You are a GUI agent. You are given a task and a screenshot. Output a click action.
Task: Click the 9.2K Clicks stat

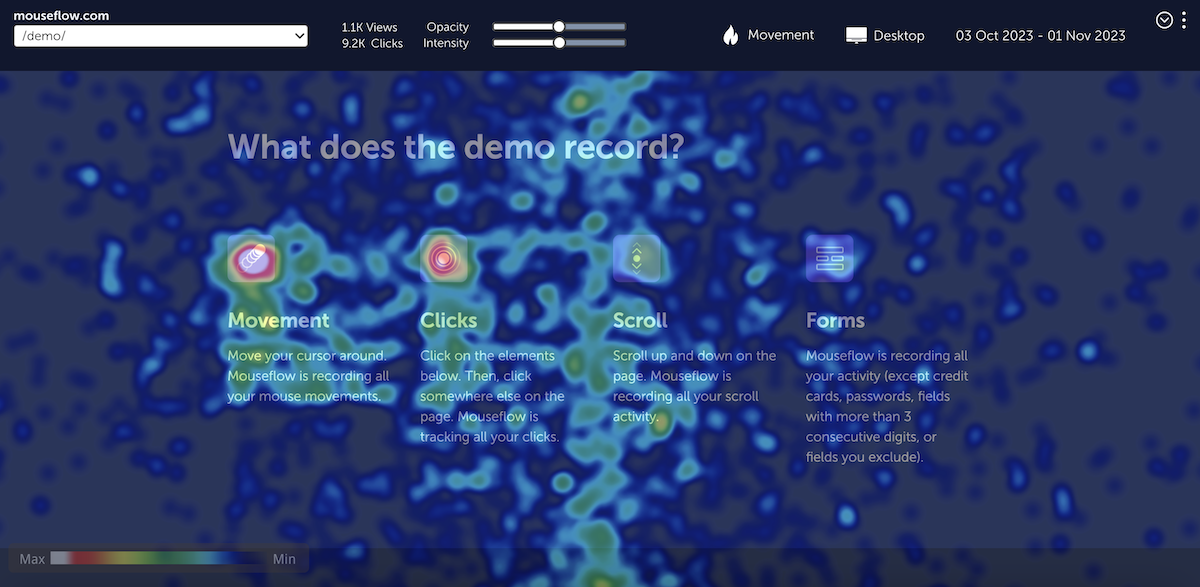point(372,42)
